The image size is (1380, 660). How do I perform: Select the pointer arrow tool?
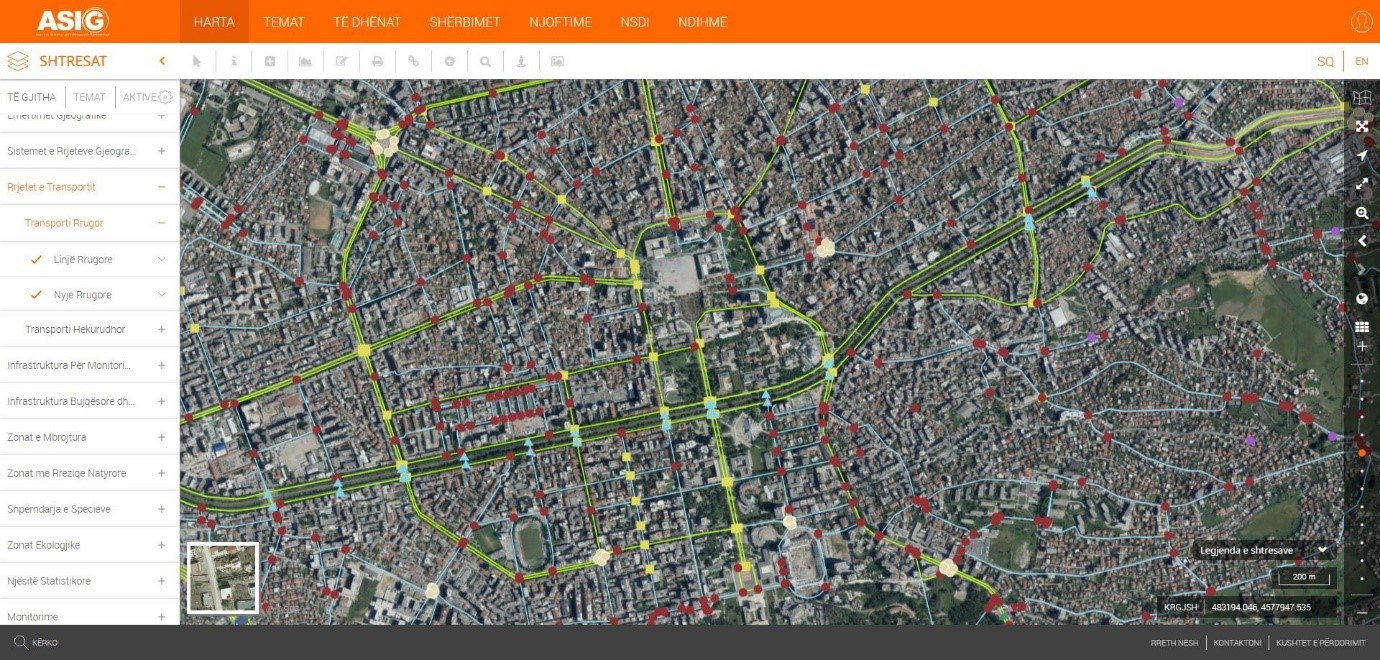(x=197, y=61)
